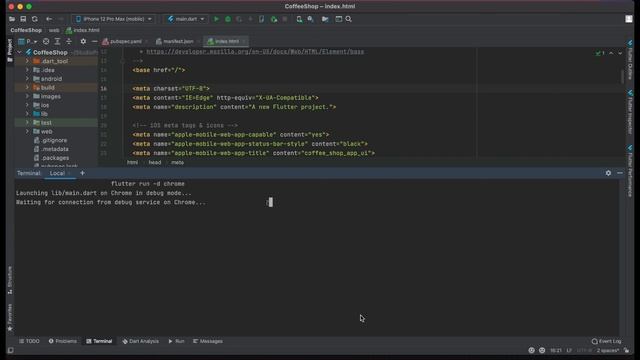This screenshot has height=360, width=640.
Task: Open the Favorites tool window on left
Action: 10,317
